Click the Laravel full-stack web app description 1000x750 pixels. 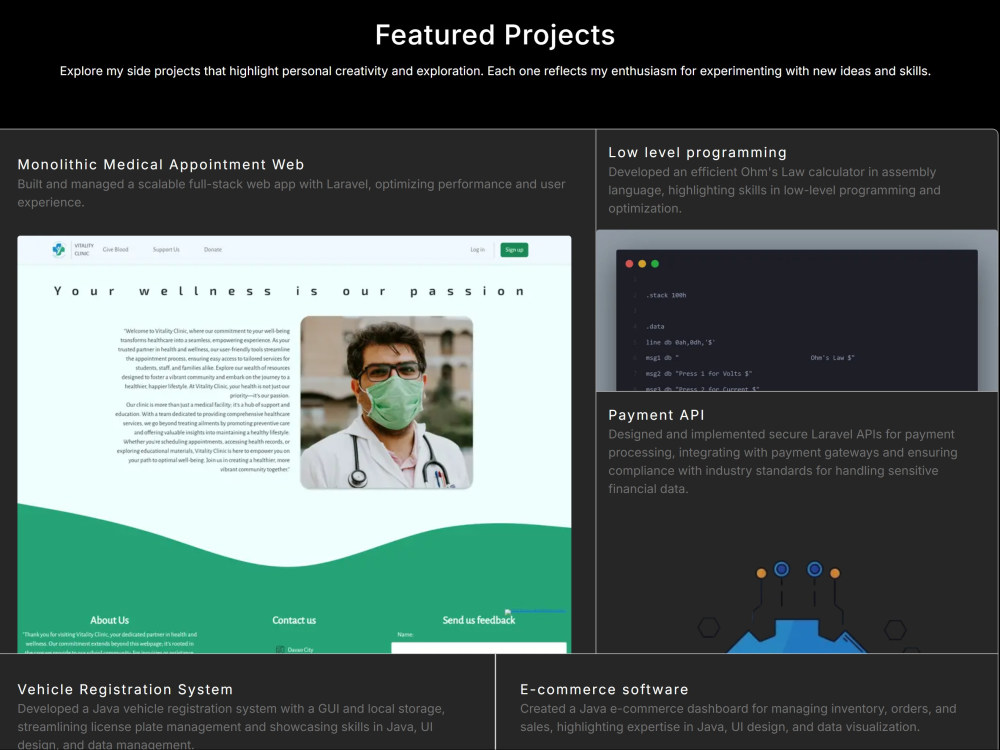click(x=291, y=193)
